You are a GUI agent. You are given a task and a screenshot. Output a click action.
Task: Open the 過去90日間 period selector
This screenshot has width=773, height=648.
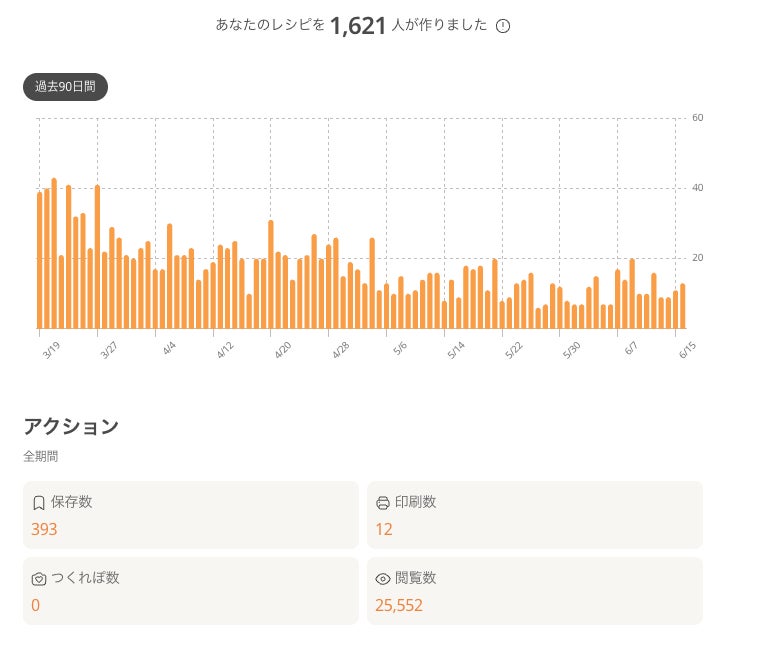coord(65,87)
